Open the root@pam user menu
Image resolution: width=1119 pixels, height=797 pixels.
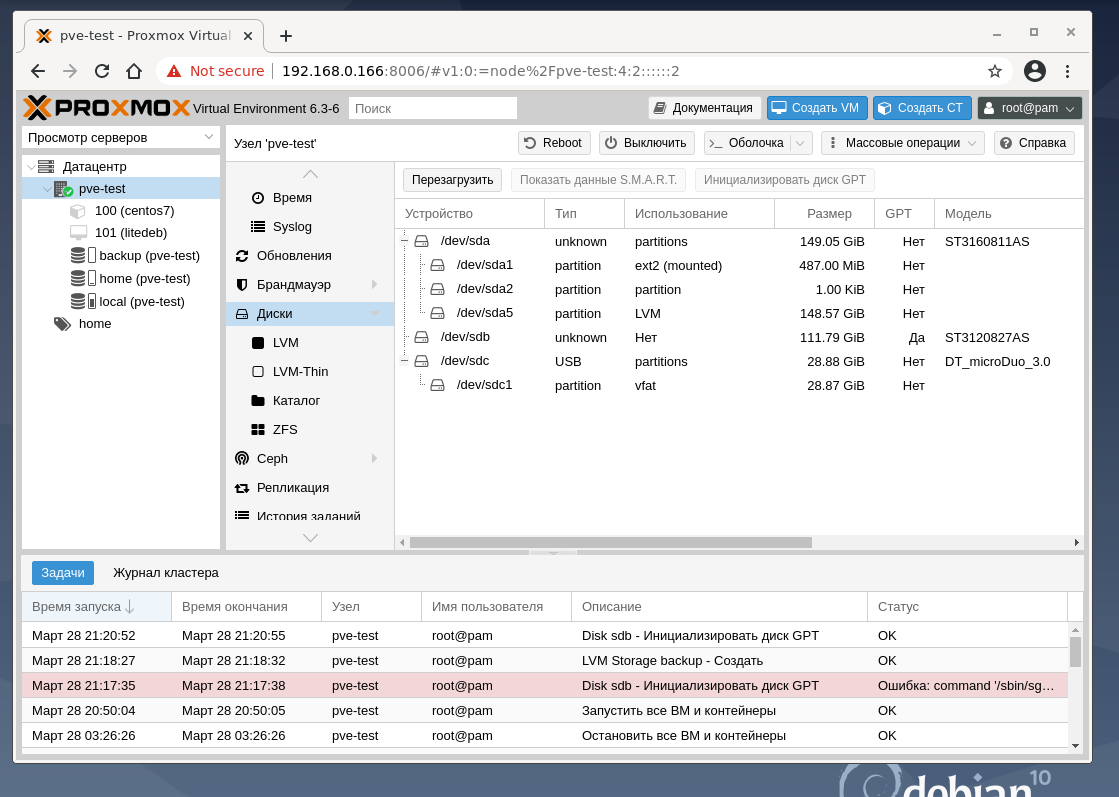[x=1029, y=108]
